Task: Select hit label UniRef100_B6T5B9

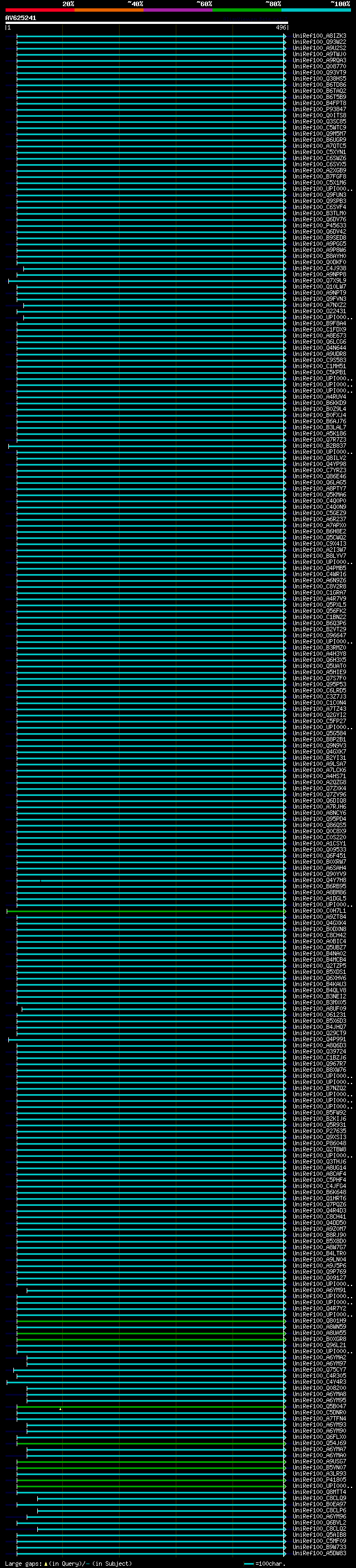Action: (x=319, y=97)
